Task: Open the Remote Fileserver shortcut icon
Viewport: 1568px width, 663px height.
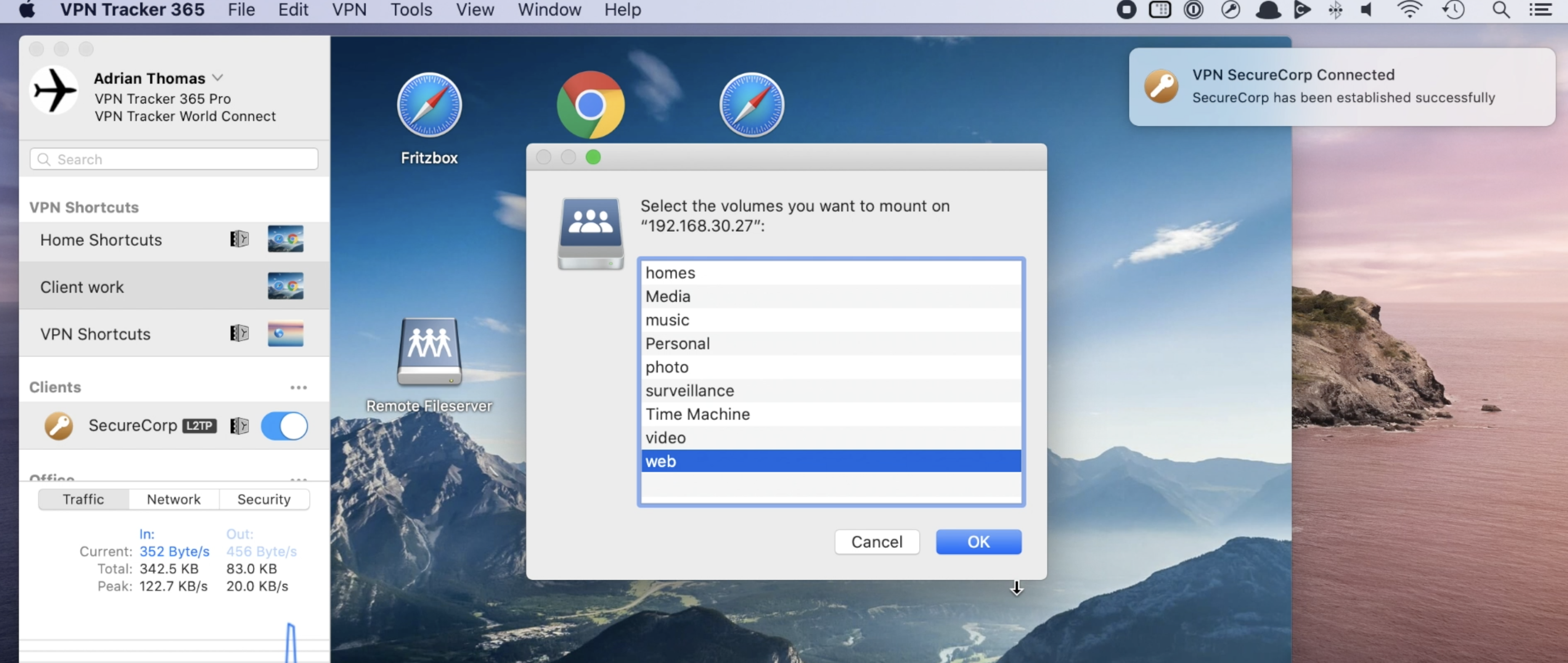Action: point(429,351)
